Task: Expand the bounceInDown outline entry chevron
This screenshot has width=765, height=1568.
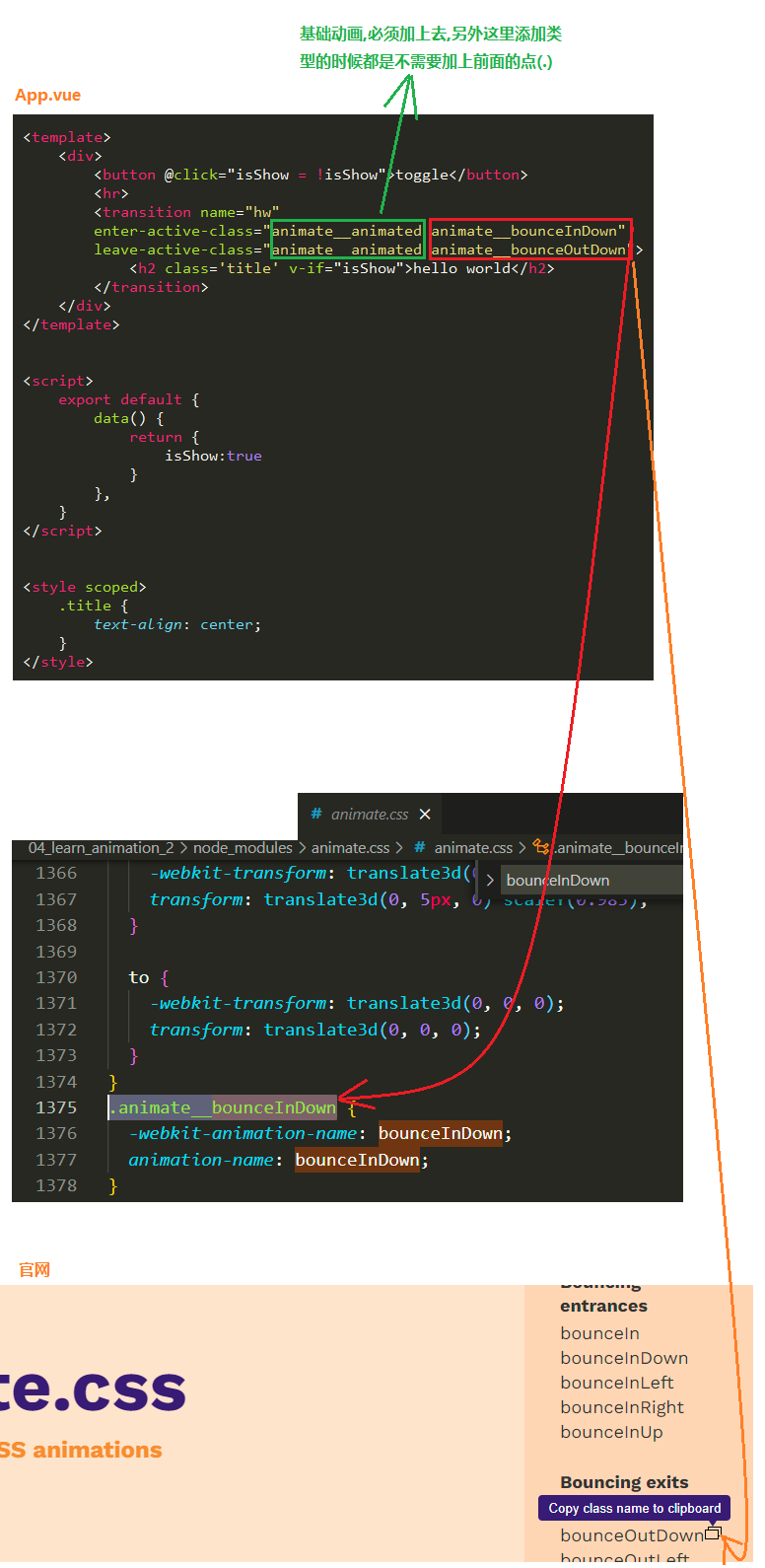Action: pyautogui.click(x=490, y=881)
